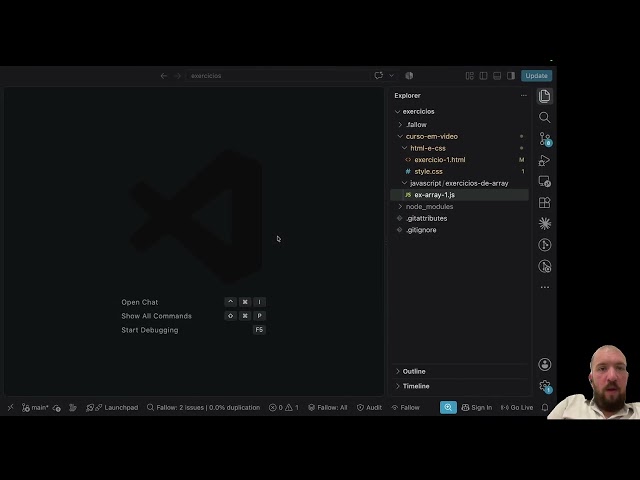Open the Extensions view icon
Viewport: 640px width, 480px height.
544,202
